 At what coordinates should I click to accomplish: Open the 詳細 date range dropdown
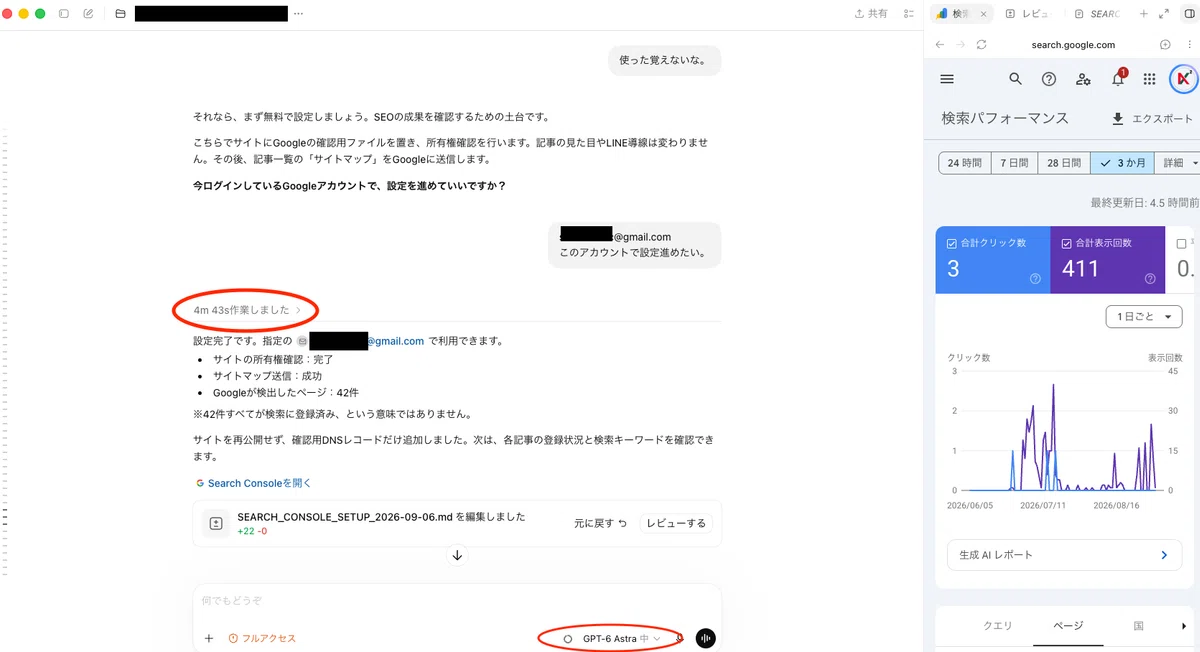[x=1177, y=162]
